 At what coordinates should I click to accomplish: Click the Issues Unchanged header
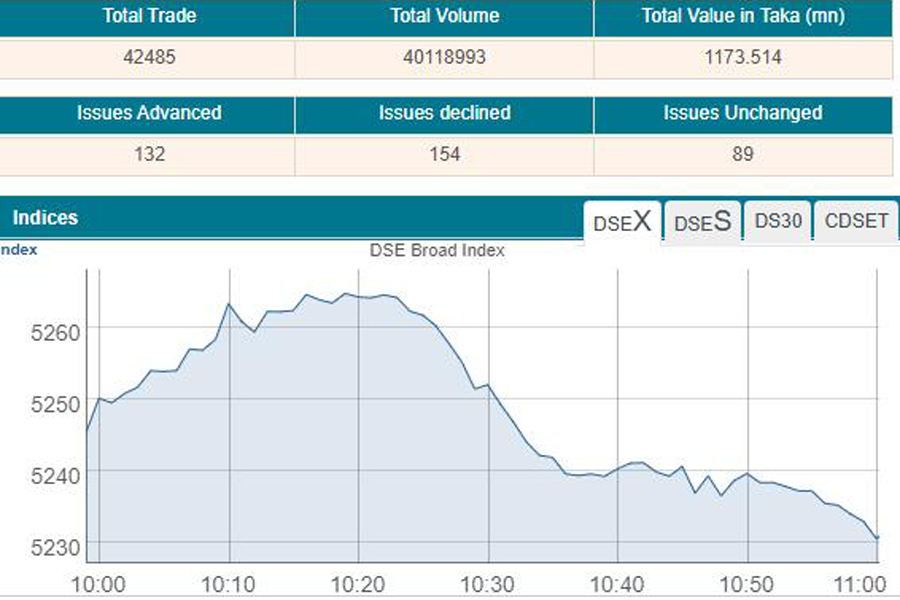coord(743,113)
